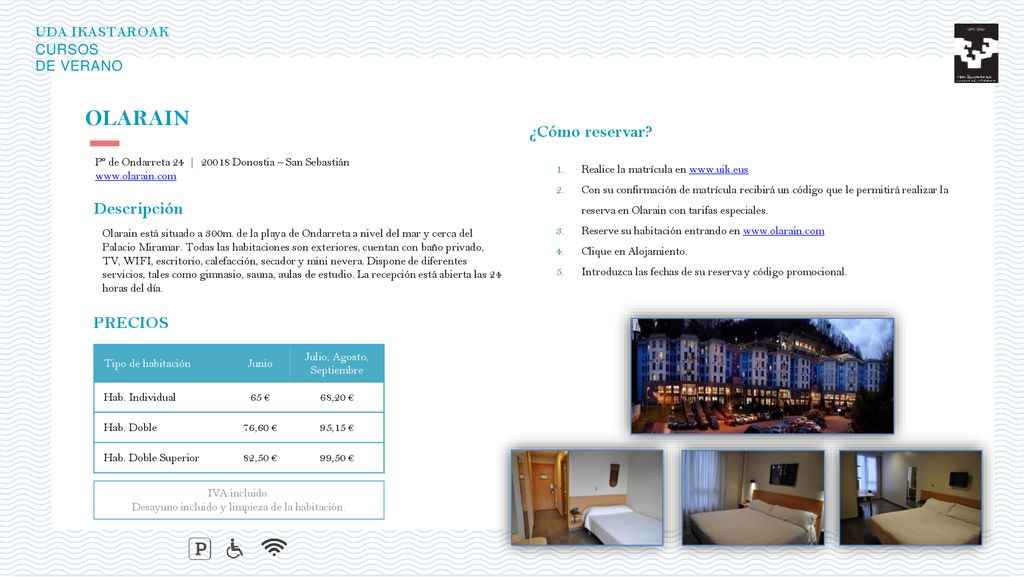Click the description paragraph starting Olarain está situado
Viewport: 1024px width, 577px height.
coord(302,260)
